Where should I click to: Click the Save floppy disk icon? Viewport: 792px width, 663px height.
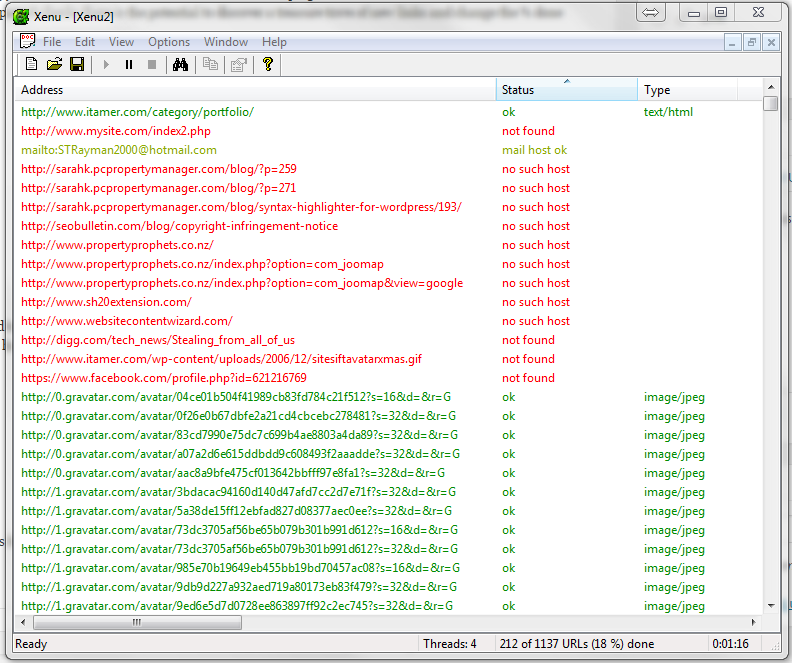point(77,64)
